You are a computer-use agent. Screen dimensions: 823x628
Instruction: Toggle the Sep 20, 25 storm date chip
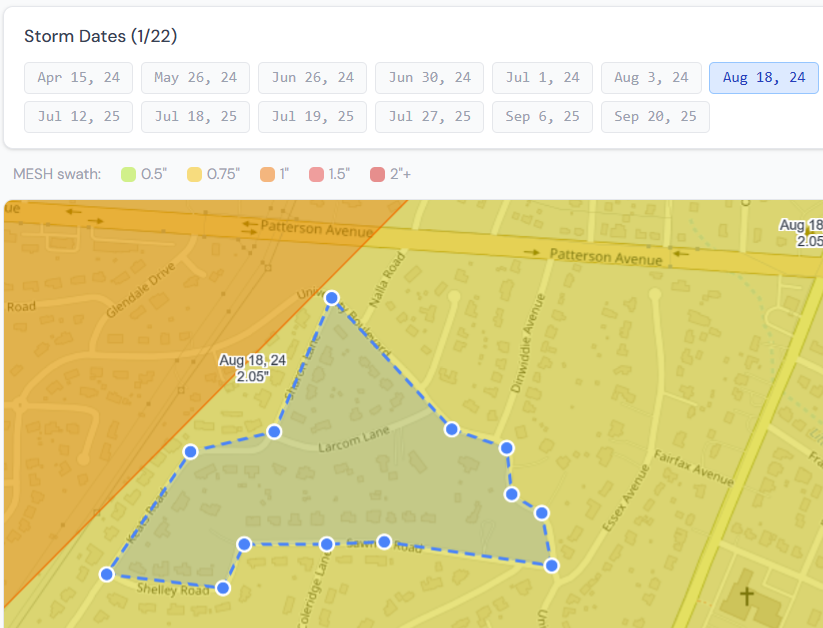click(655, 116)
